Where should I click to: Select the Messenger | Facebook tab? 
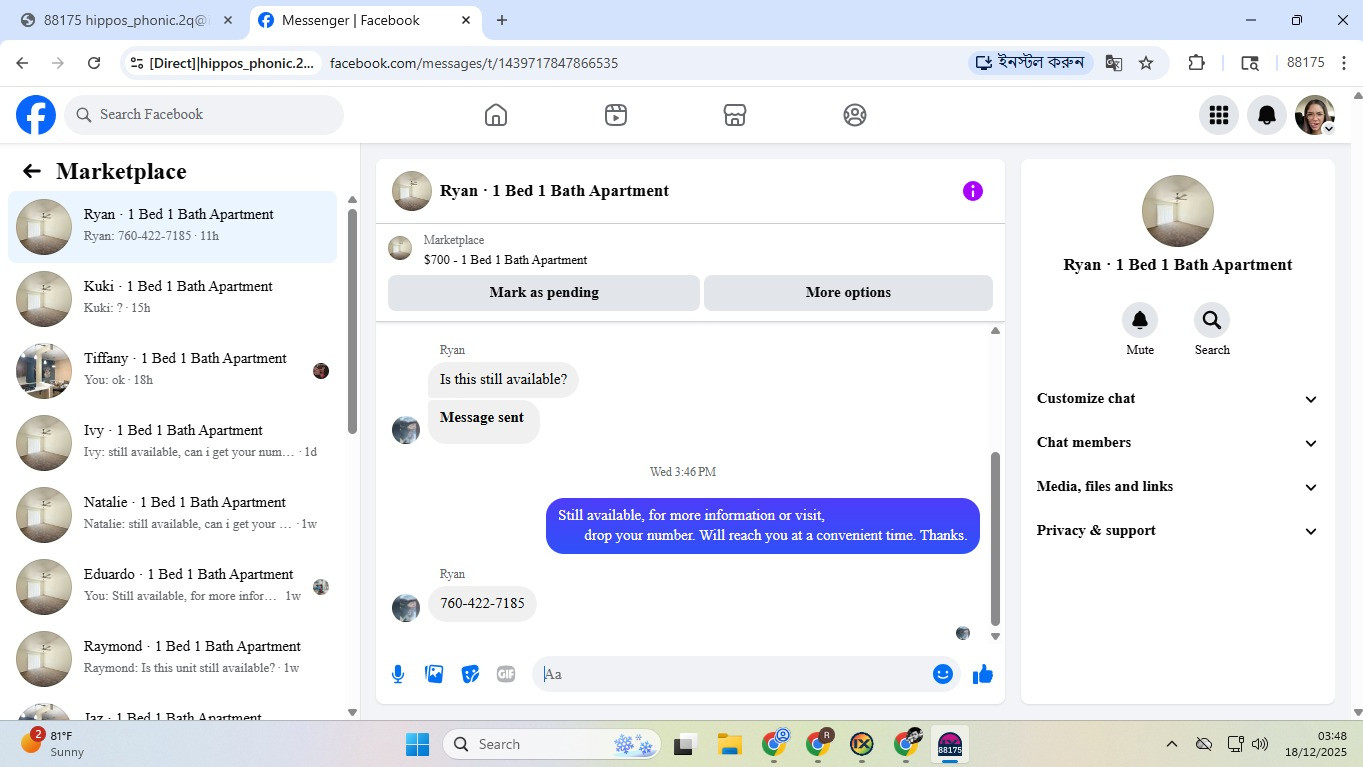(x=366, y=20)
